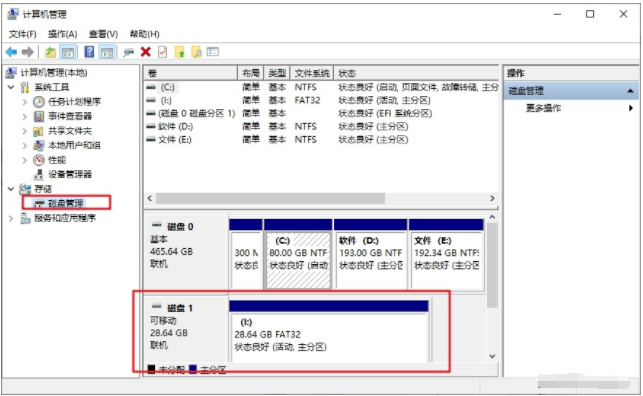Click the horizontal scrollbar right arrow
This screenshot has height=396, width=643.
coord(492,198)
